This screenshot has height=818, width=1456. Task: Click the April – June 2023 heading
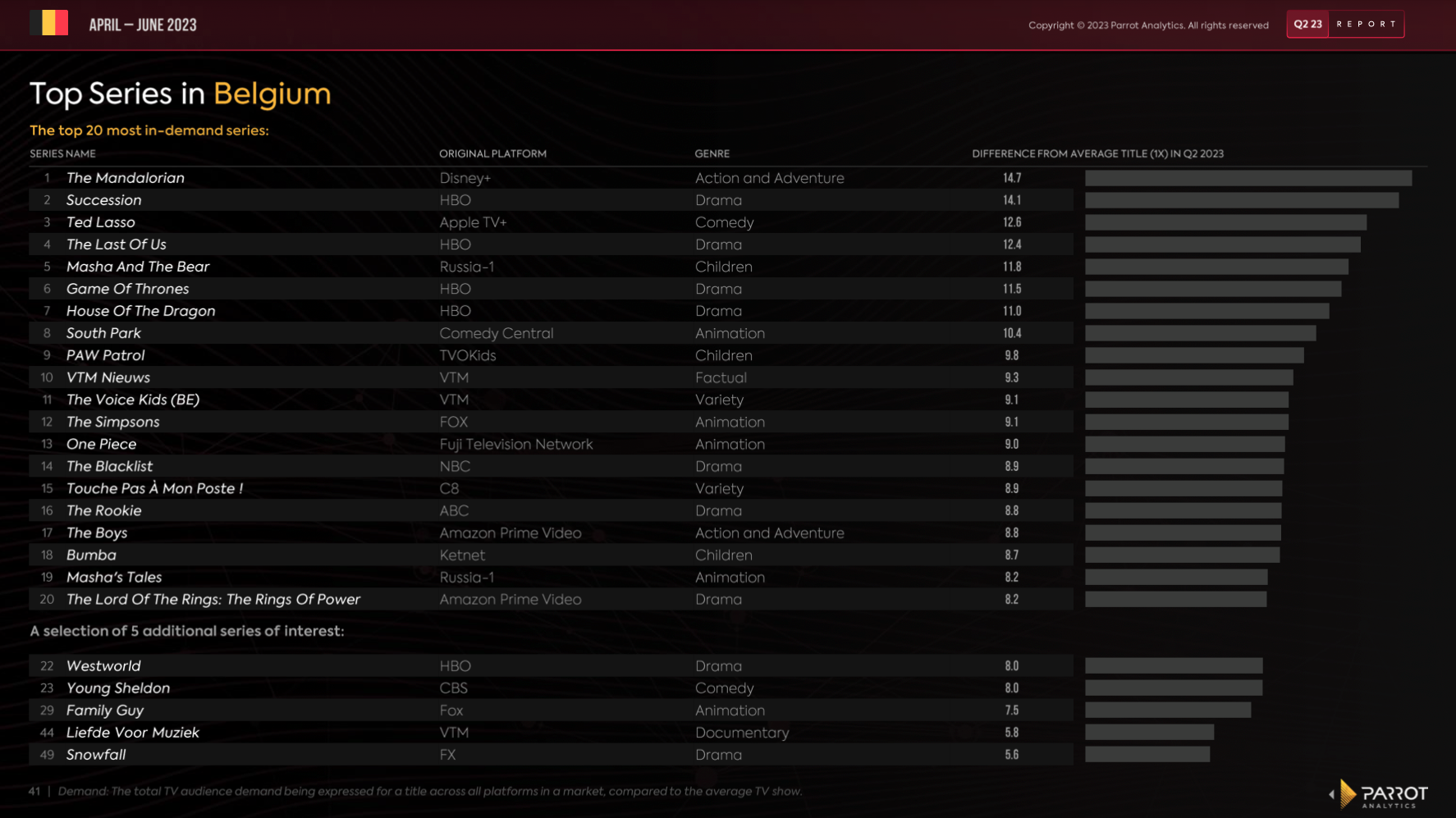click(x=143, y=25)
